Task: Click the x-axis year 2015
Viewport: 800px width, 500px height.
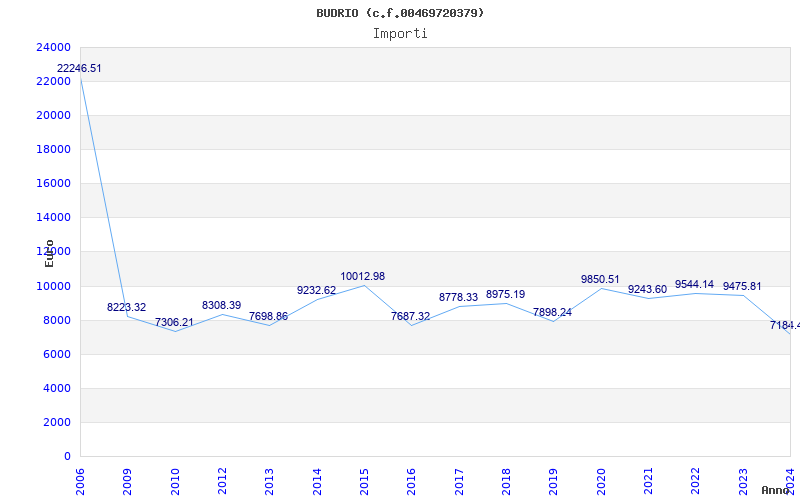Action: point(364,482)
